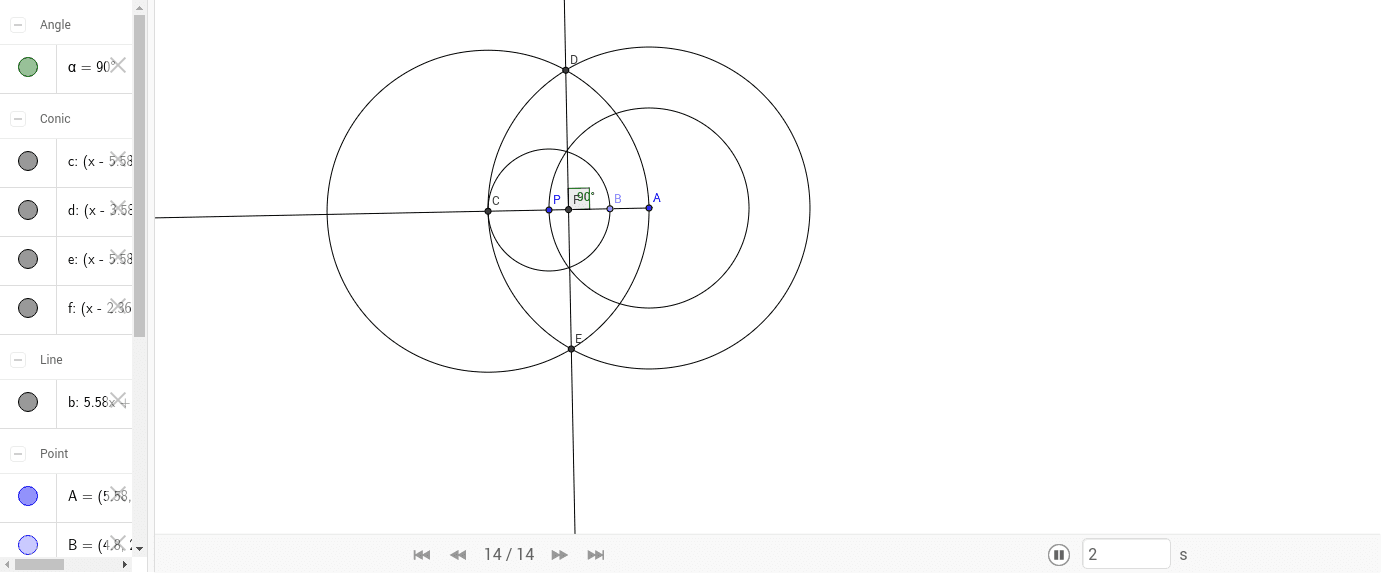Step forward one construction step
Image resolution: width=1382 pixels, height=574 pixels.
coord(560,555)
